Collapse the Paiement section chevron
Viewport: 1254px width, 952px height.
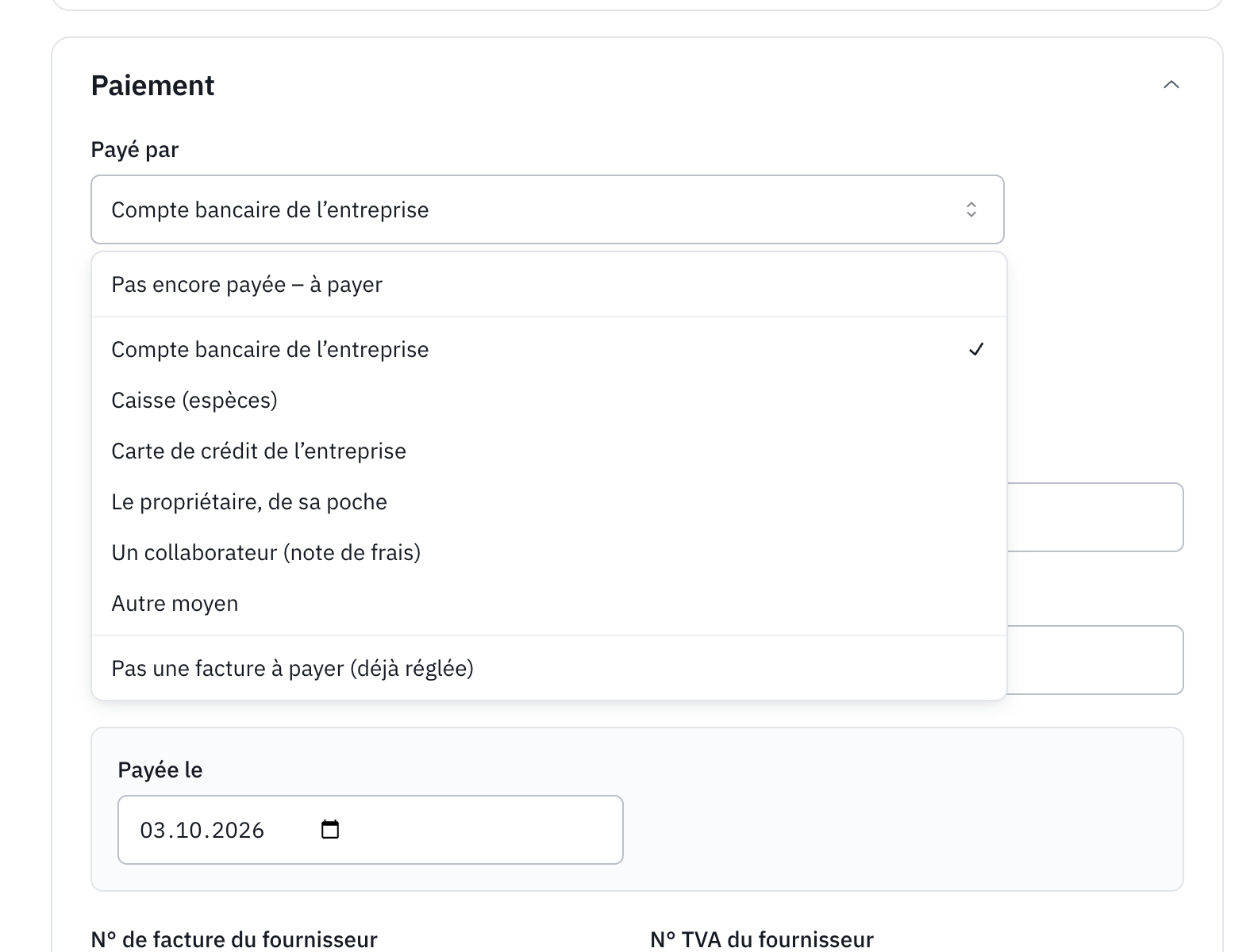[1171, 85]
